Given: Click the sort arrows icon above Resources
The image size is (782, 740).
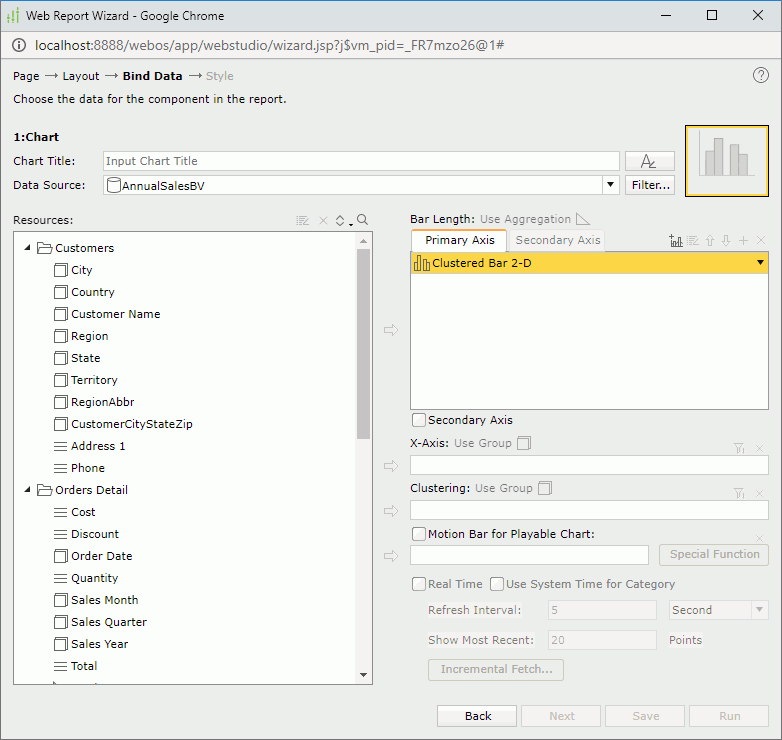Looking at the screenshot, I should tap(340, 220).
